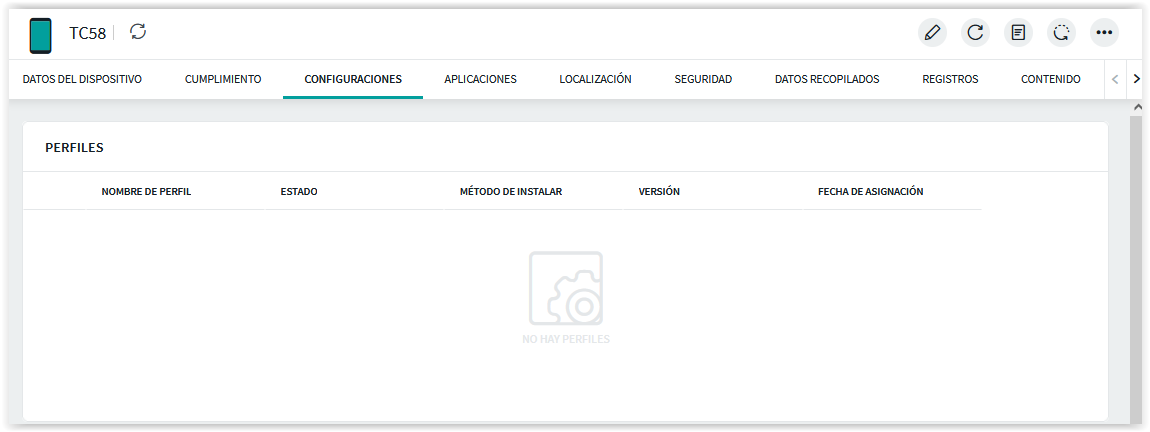This screenshot has height=432, width=1150.
Task: Open the Seguridad tab
Action: tap(703, 79)
